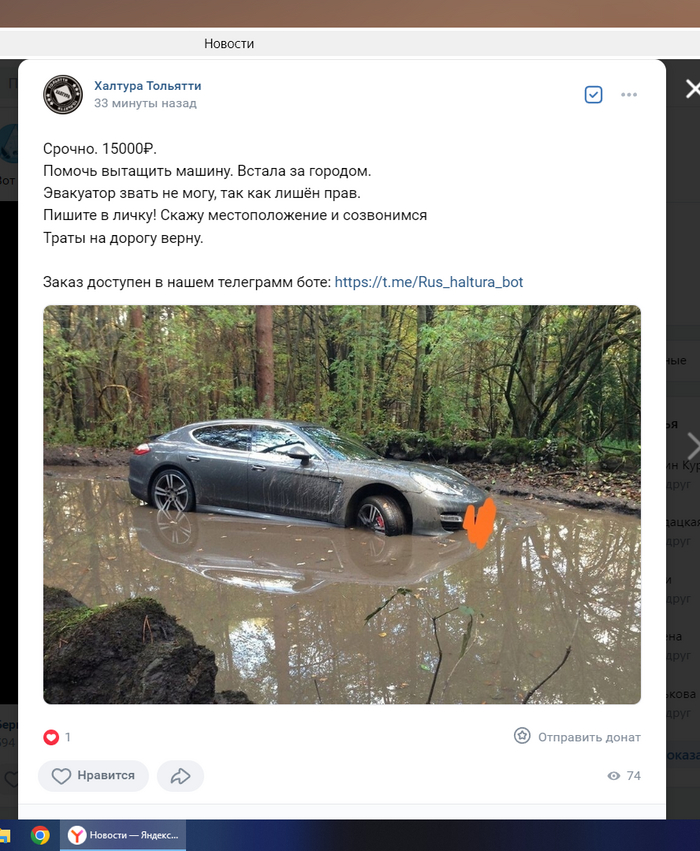Viewport: 700px width, 851px height.
Task: Open the Халтура Тольятти group name link
Action: (148, 86)
